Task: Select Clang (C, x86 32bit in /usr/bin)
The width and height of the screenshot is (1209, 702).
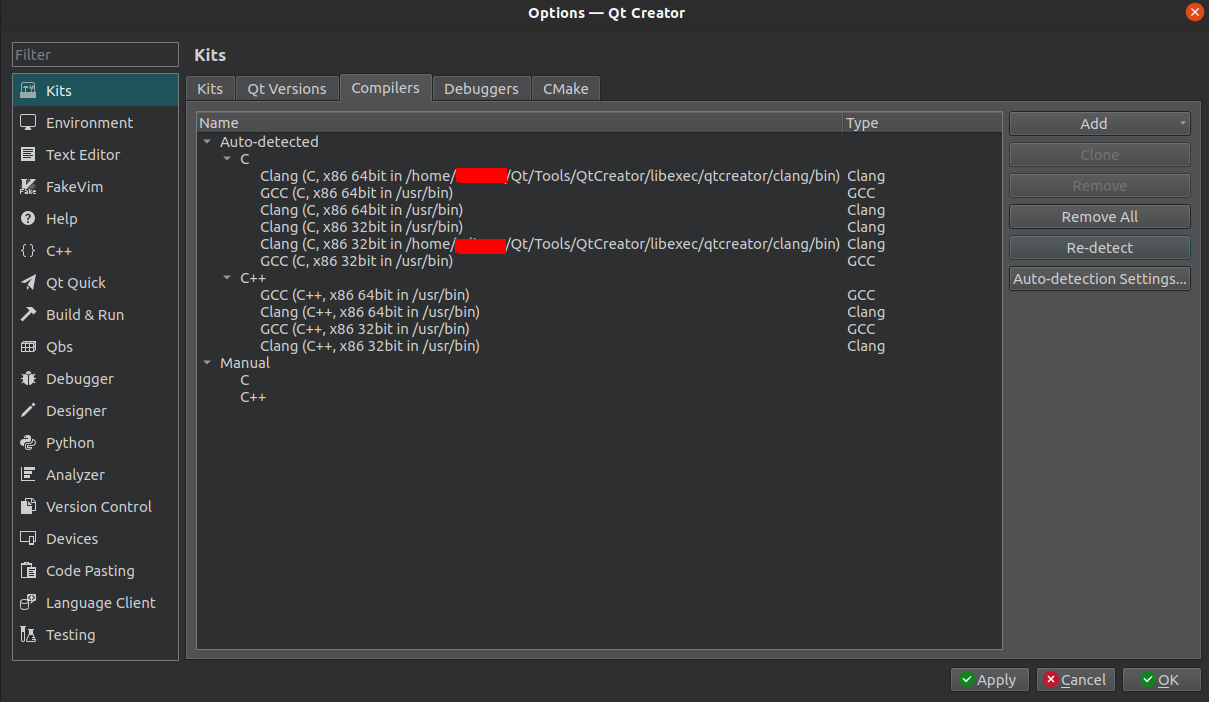Action: tap(361, 227)
